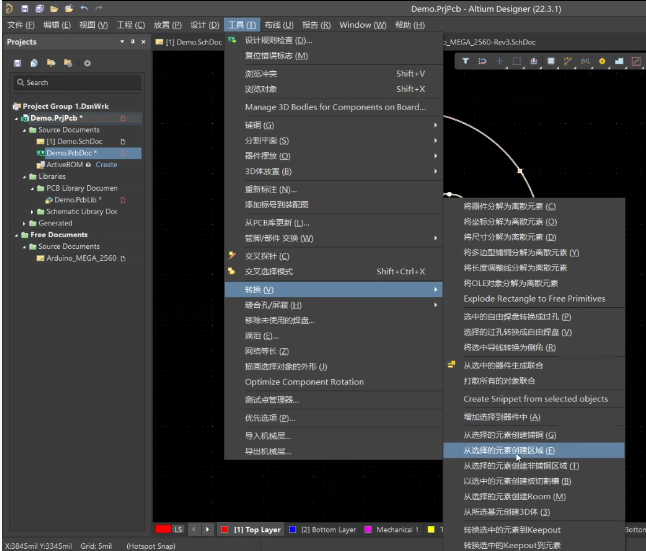
Task: Select 从选择的元素创建区域 (E) menu entry
Action: coord(534,450)
